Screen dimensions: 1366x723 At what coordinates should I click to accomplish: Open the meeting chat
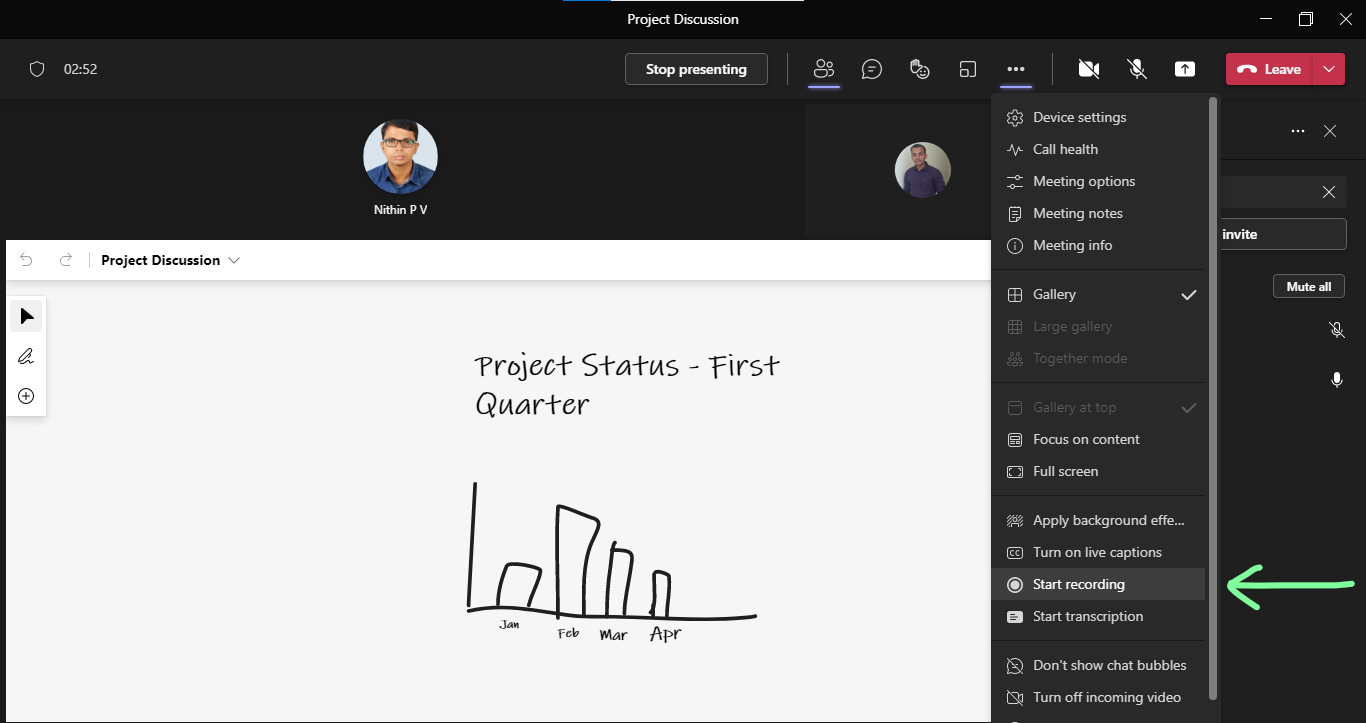tap(871, 69)
